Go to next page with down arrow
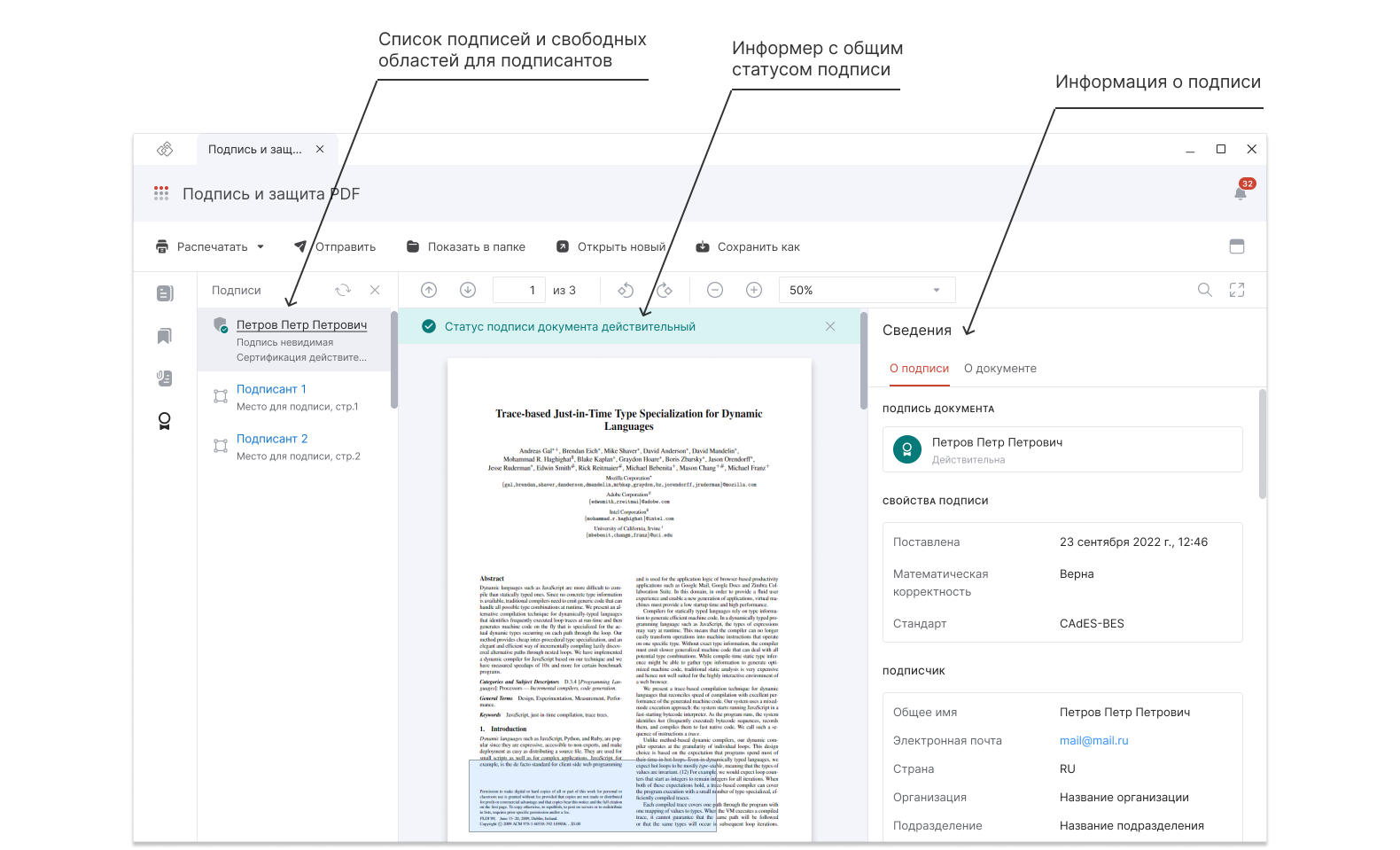 click(x=468, y=290)
